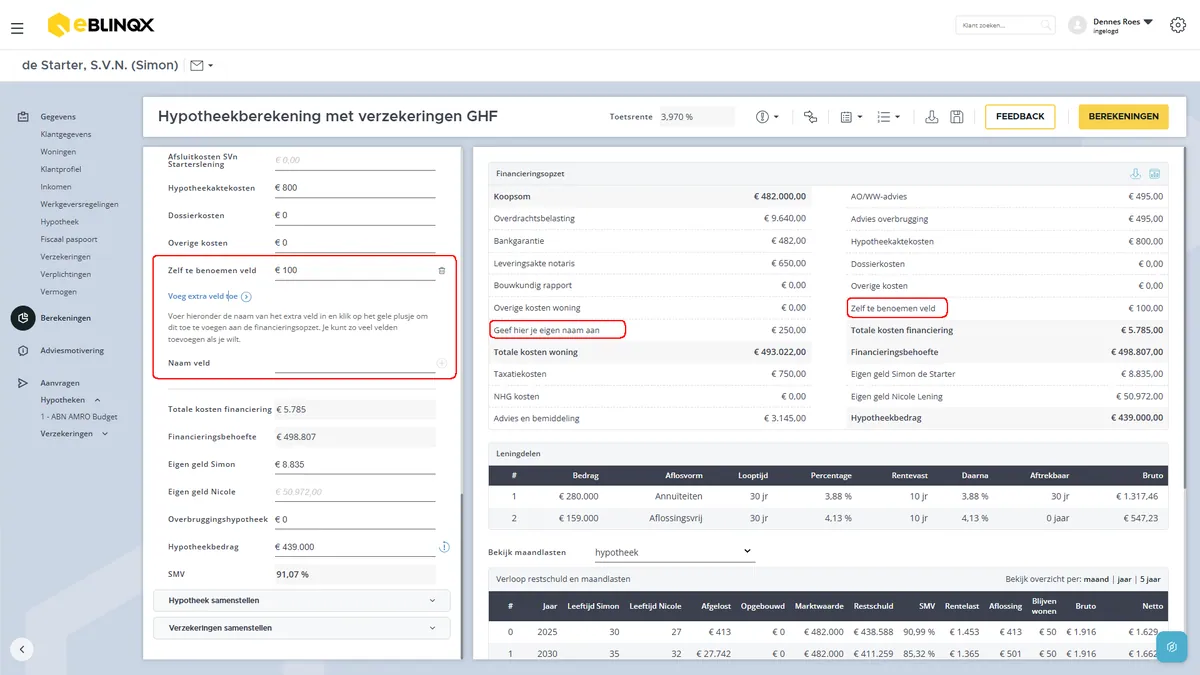This screenshot has height=675, width=1200.
Task: Open the calculator options dropdown
Action: coord(851,117)
